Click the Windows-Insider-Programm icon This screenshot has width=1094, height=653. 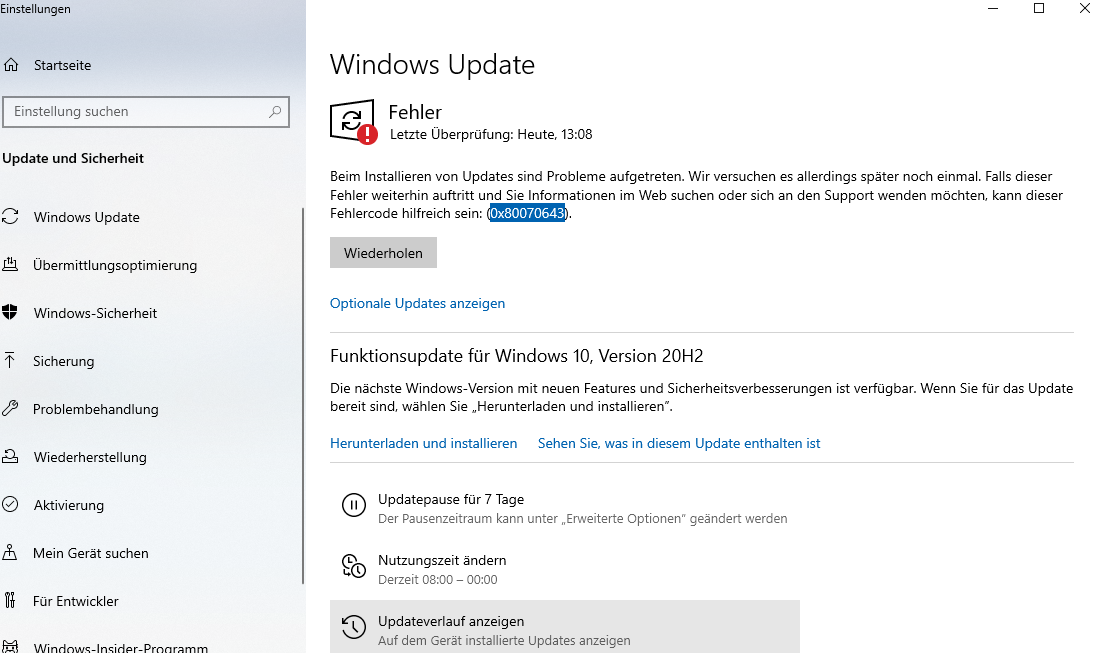10,647
